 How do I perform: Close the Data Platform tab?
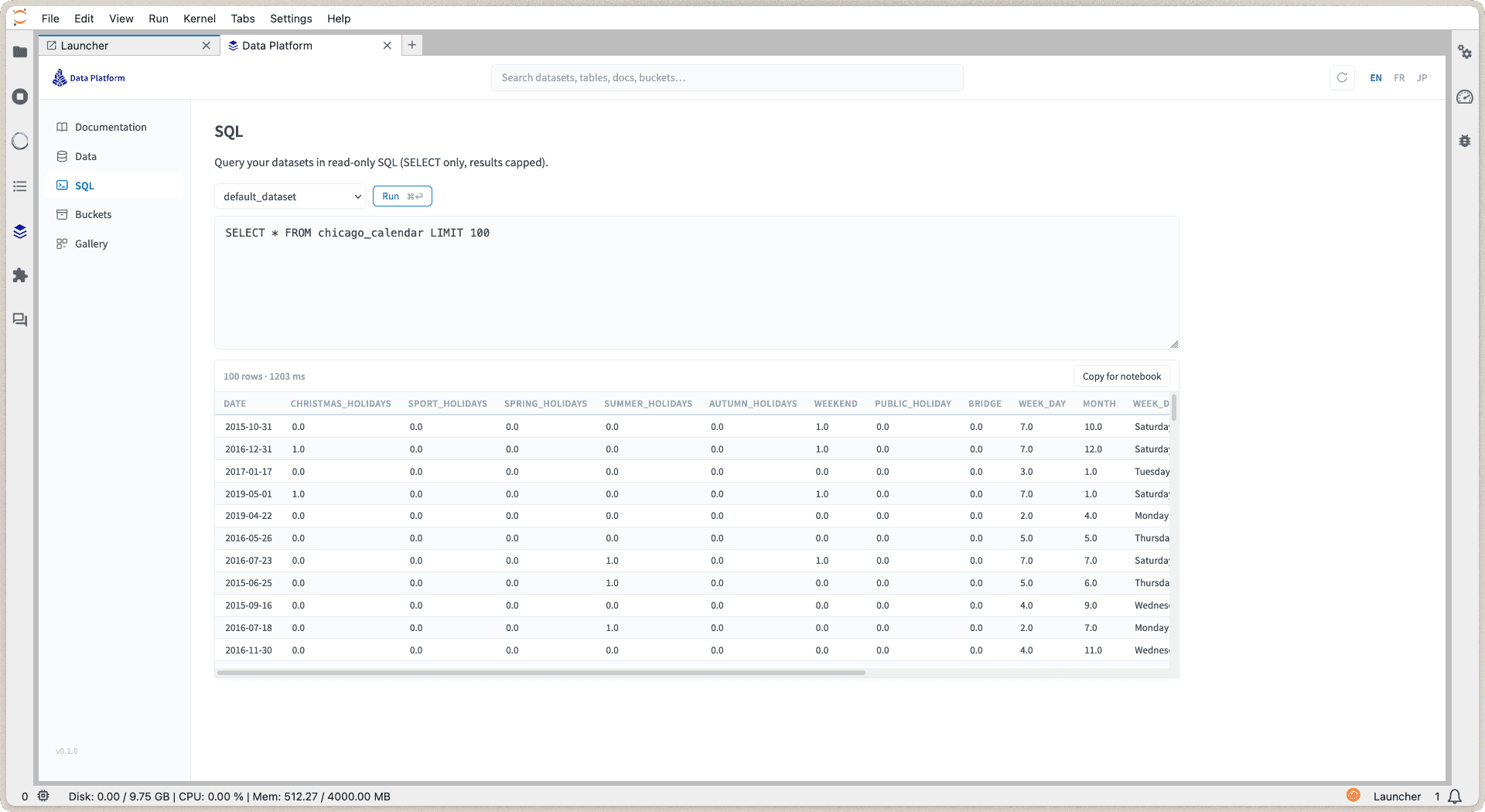coord(387,46)
